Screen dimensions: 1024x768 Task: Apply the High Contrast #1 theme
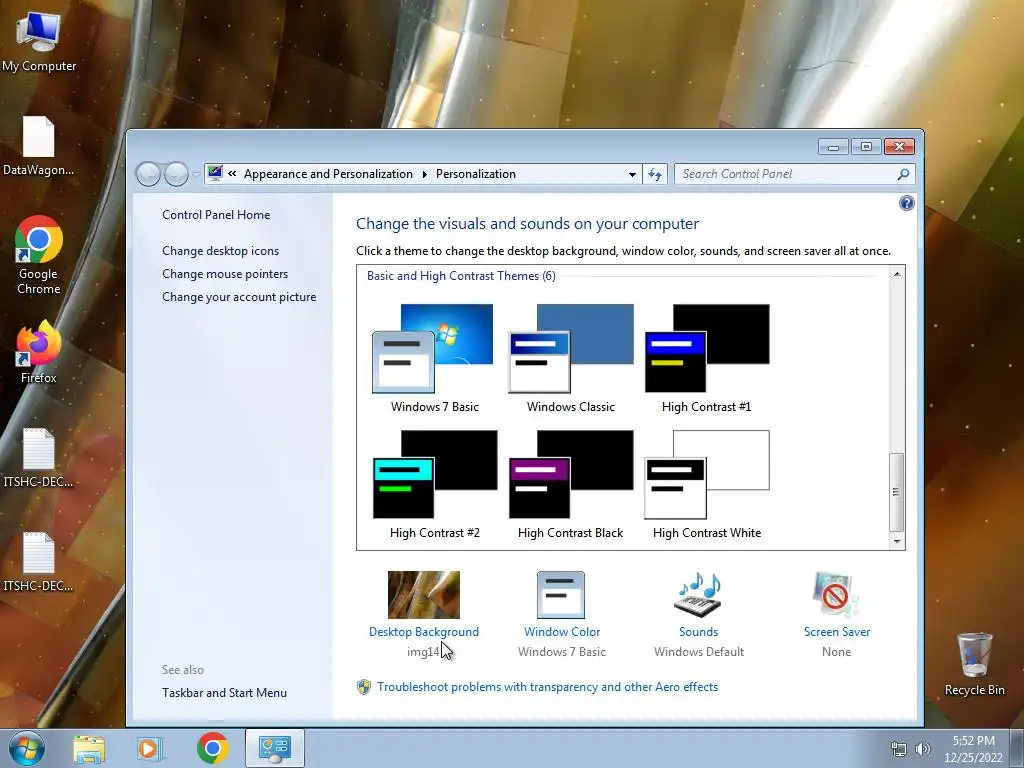[707, 358]
